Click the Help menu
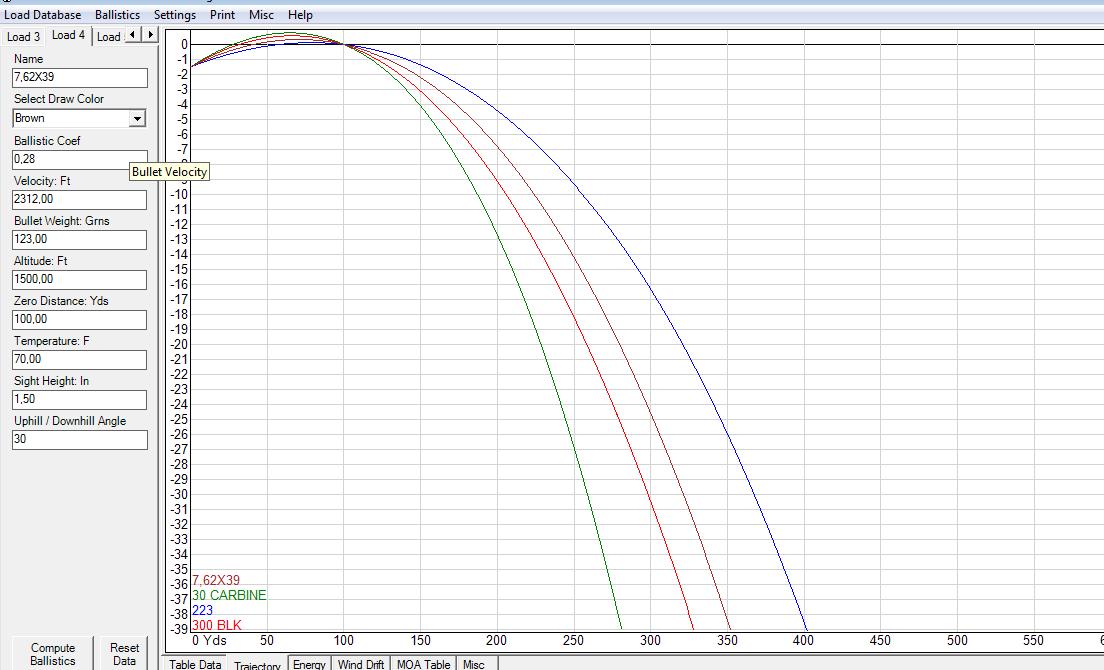Image resolution: width=1104 pixels, height=670 pixels. click(300, 15)
